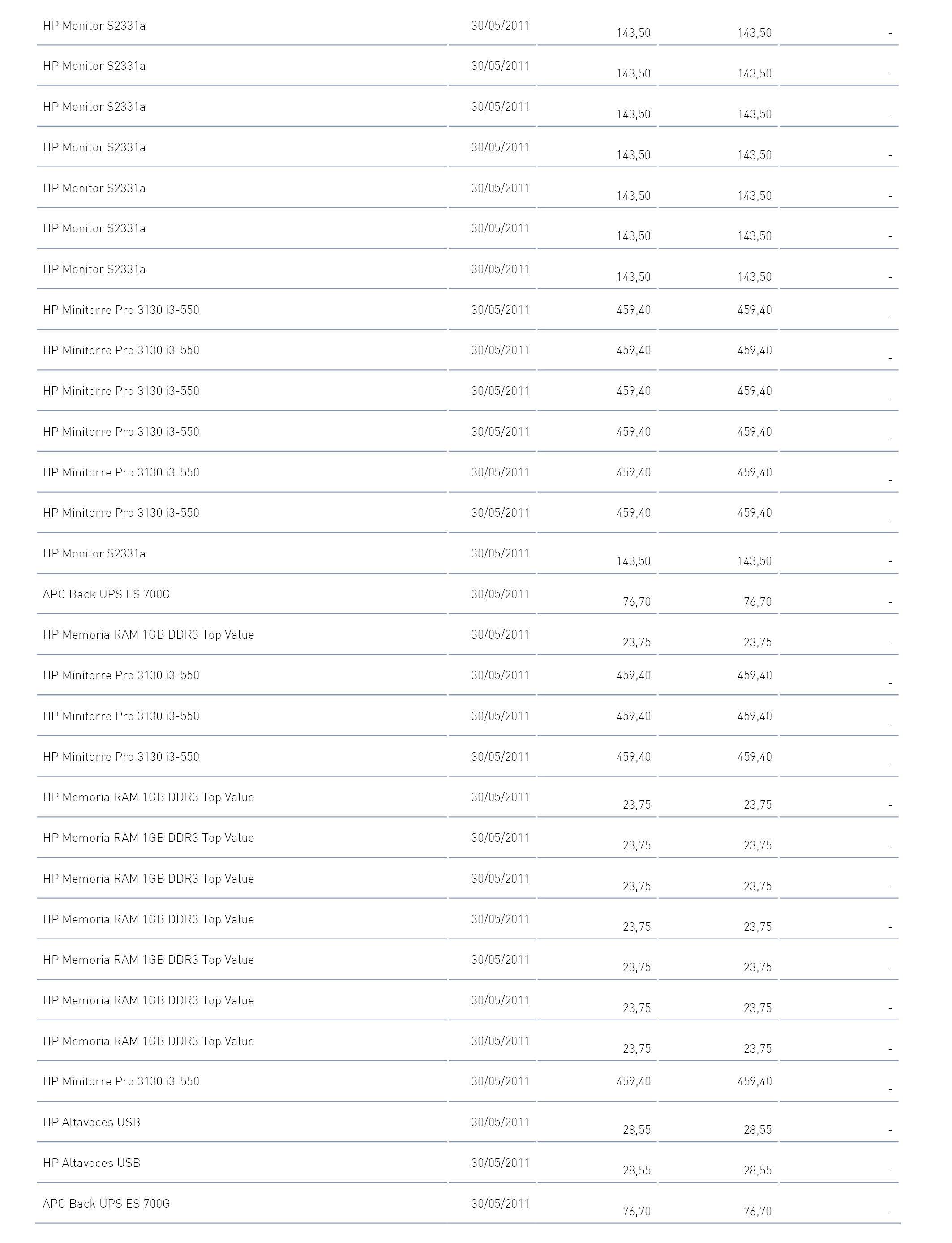The width and height of the screenshot is (952, 1243).
Task: Click the topmost HP Monitor S2331a entry
Action: (x=94, y=26)
